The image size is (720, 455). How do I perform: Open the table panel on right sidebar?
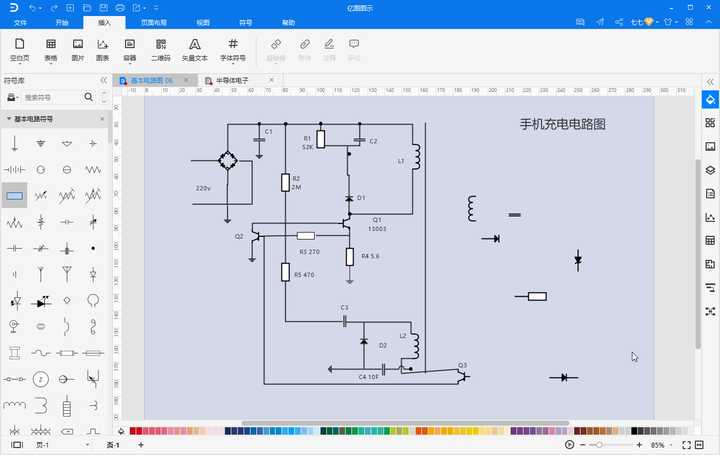click(710, 241)
